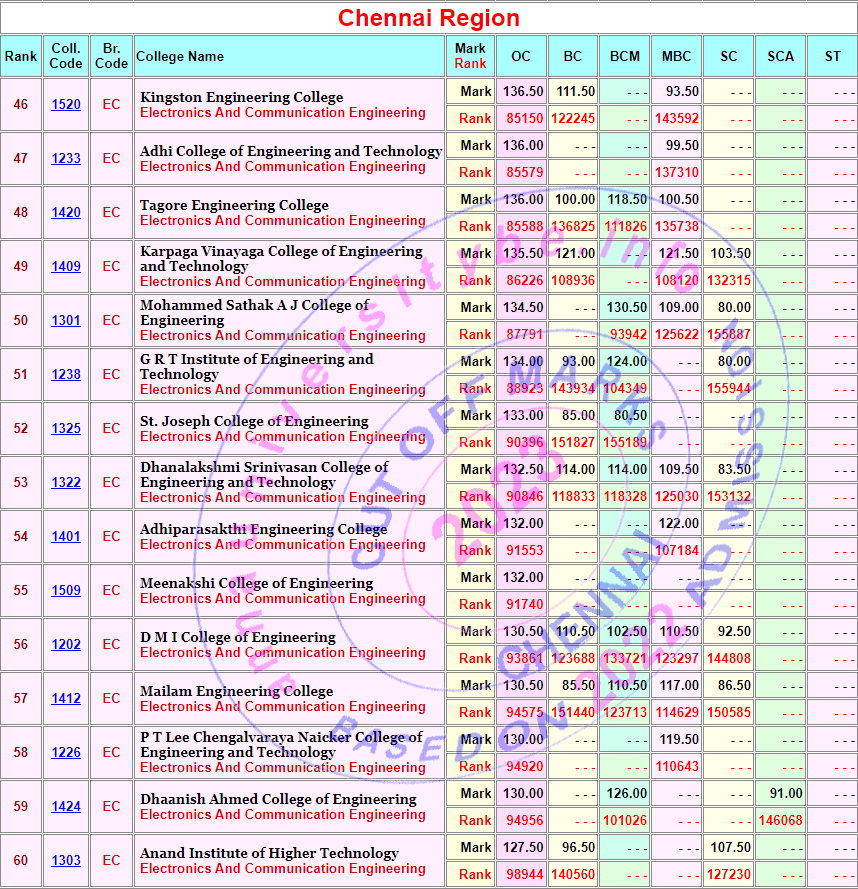Follow the 1409 college code link

point(66,267)
